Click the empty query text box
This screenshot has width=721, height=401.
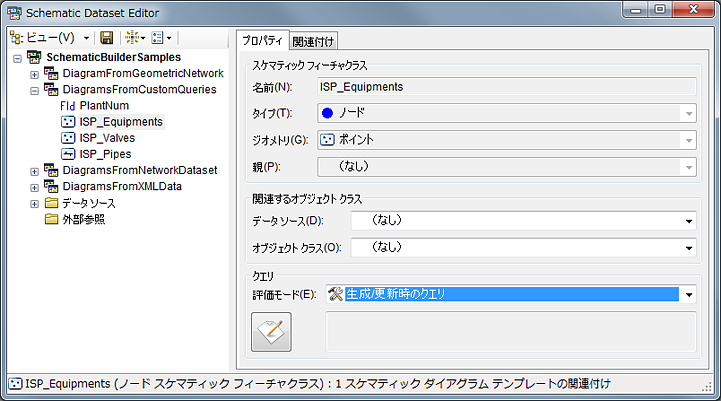[x=511, y=332]
